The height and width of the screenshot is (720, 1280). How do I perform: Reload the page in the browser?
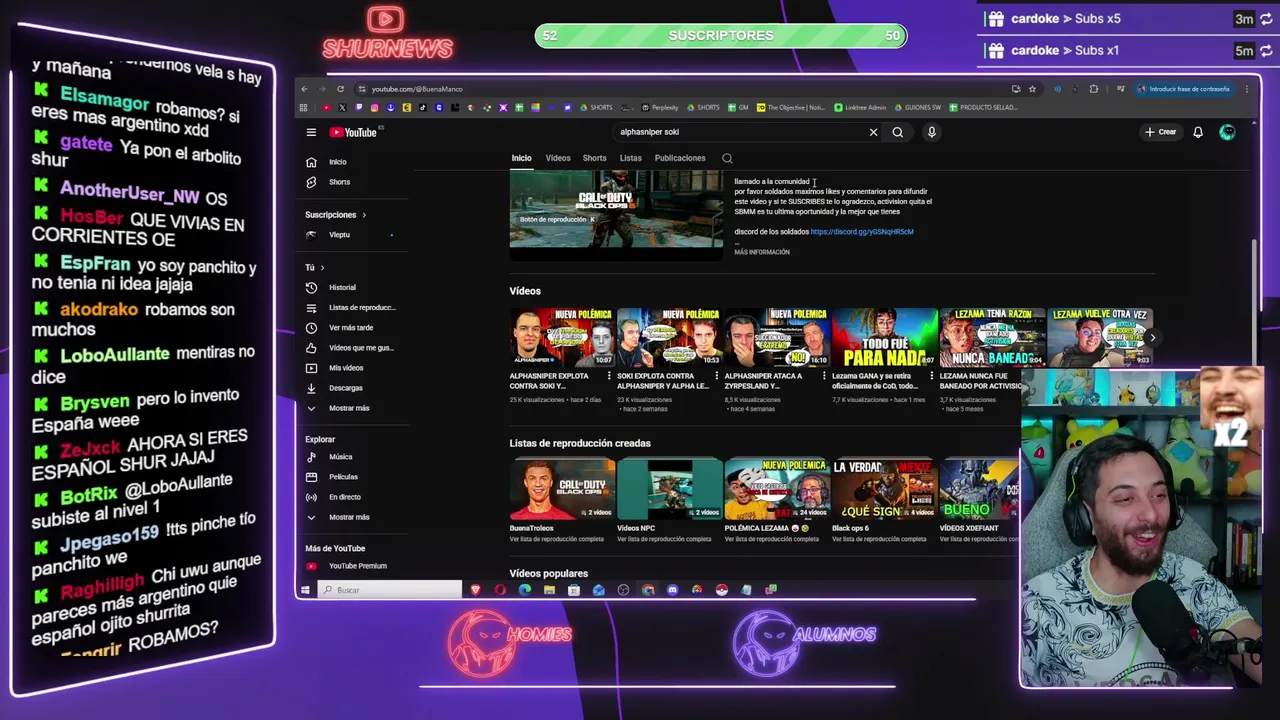tap(340, 89)
